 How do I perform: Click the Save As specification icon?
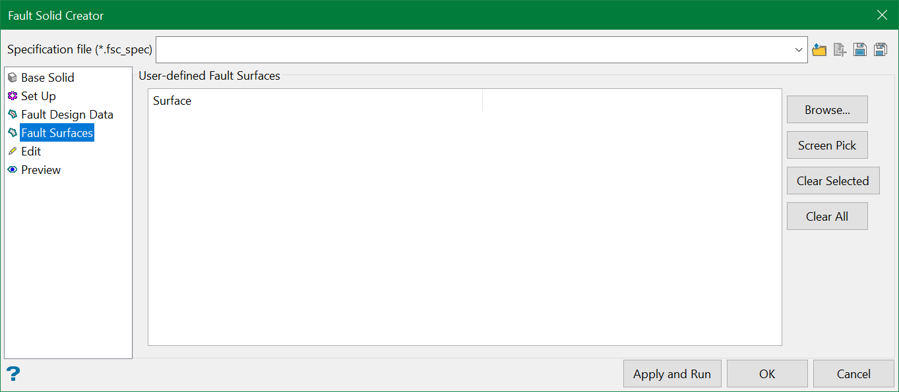click(880, 50)
